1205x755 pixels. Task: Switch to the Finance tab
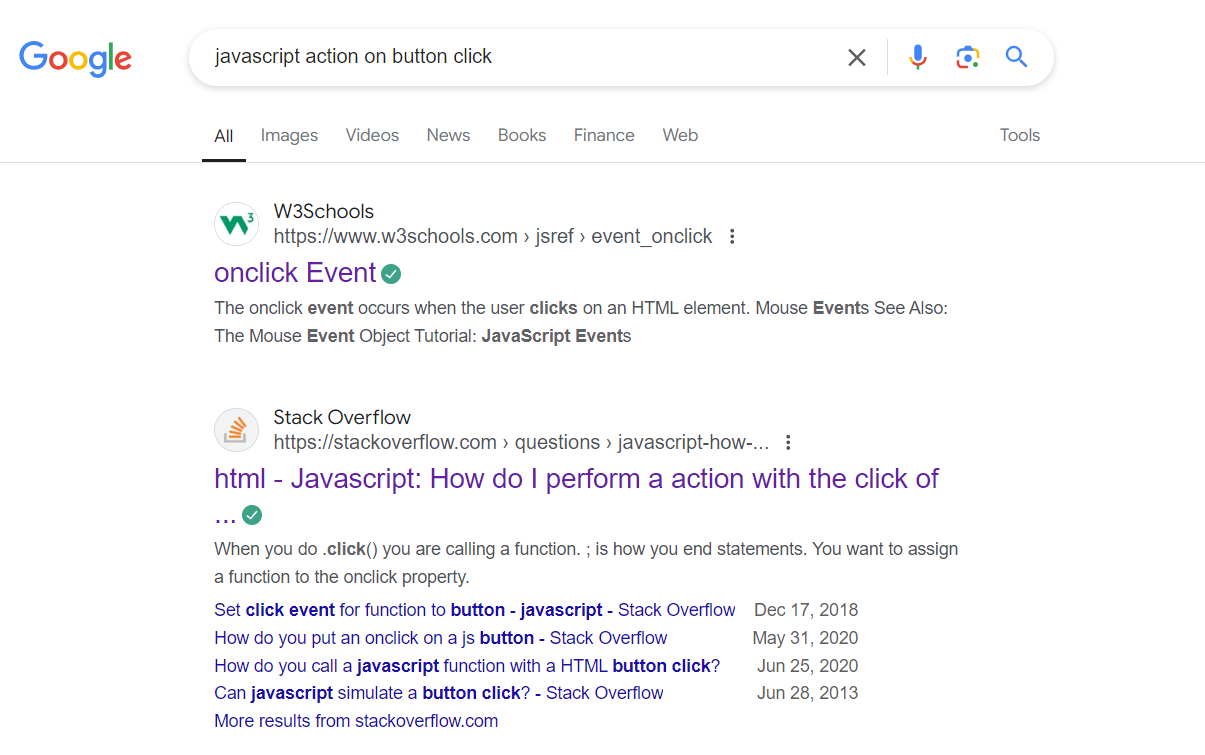604,135
